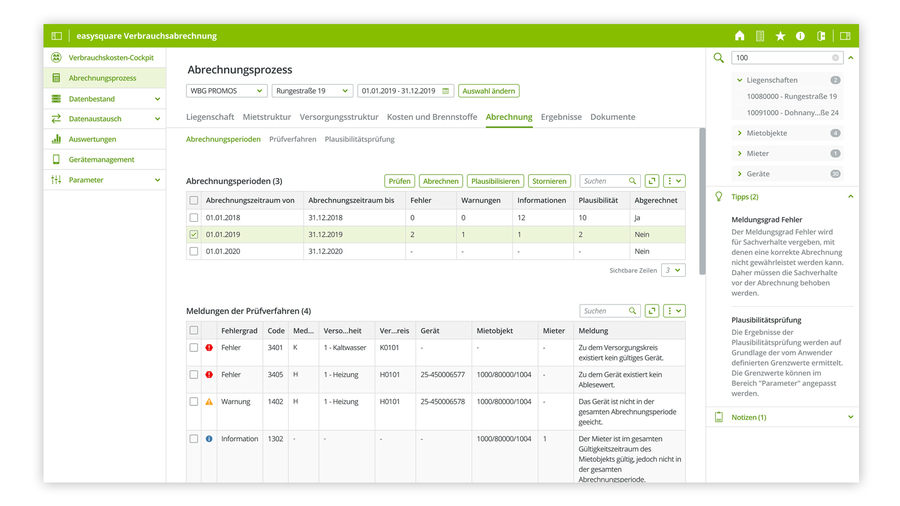The height and width of the screenshot is (506, 900).
Task: Switch to the Ergebnisse tab
Action: tap(561, 117)
